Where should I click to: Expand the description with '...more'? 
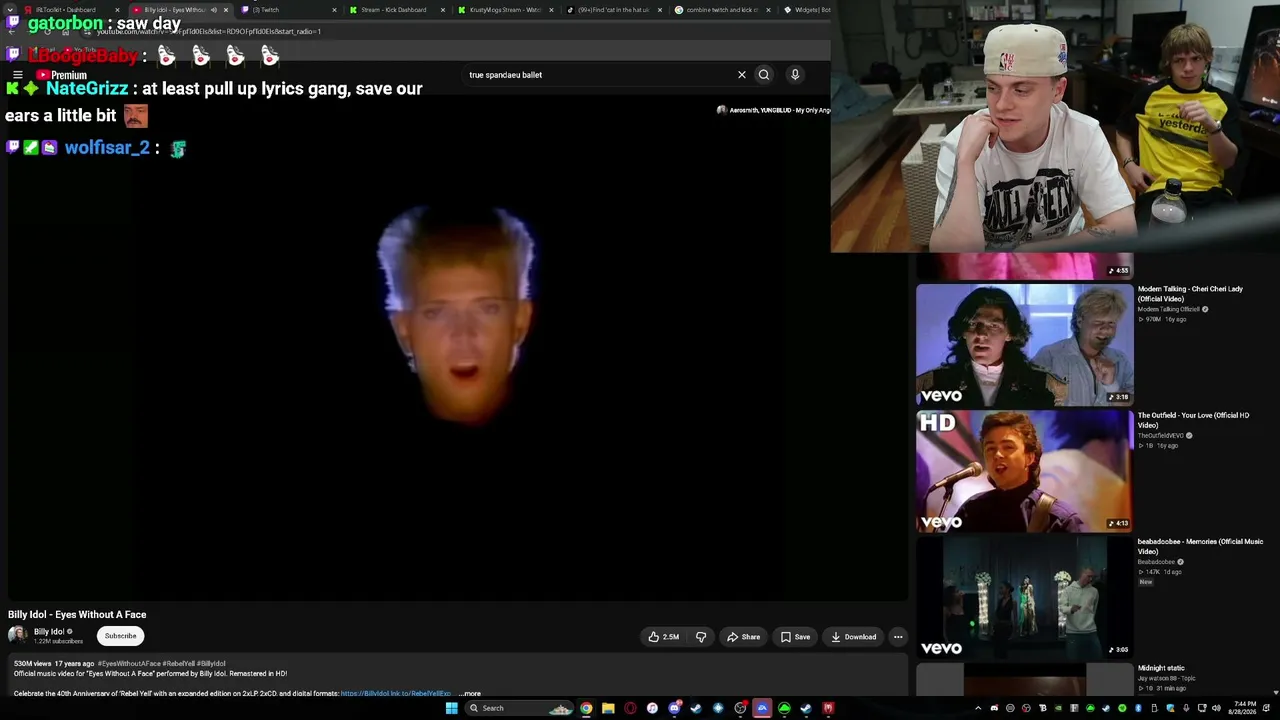pyautogui.click(x=469, y=693)
